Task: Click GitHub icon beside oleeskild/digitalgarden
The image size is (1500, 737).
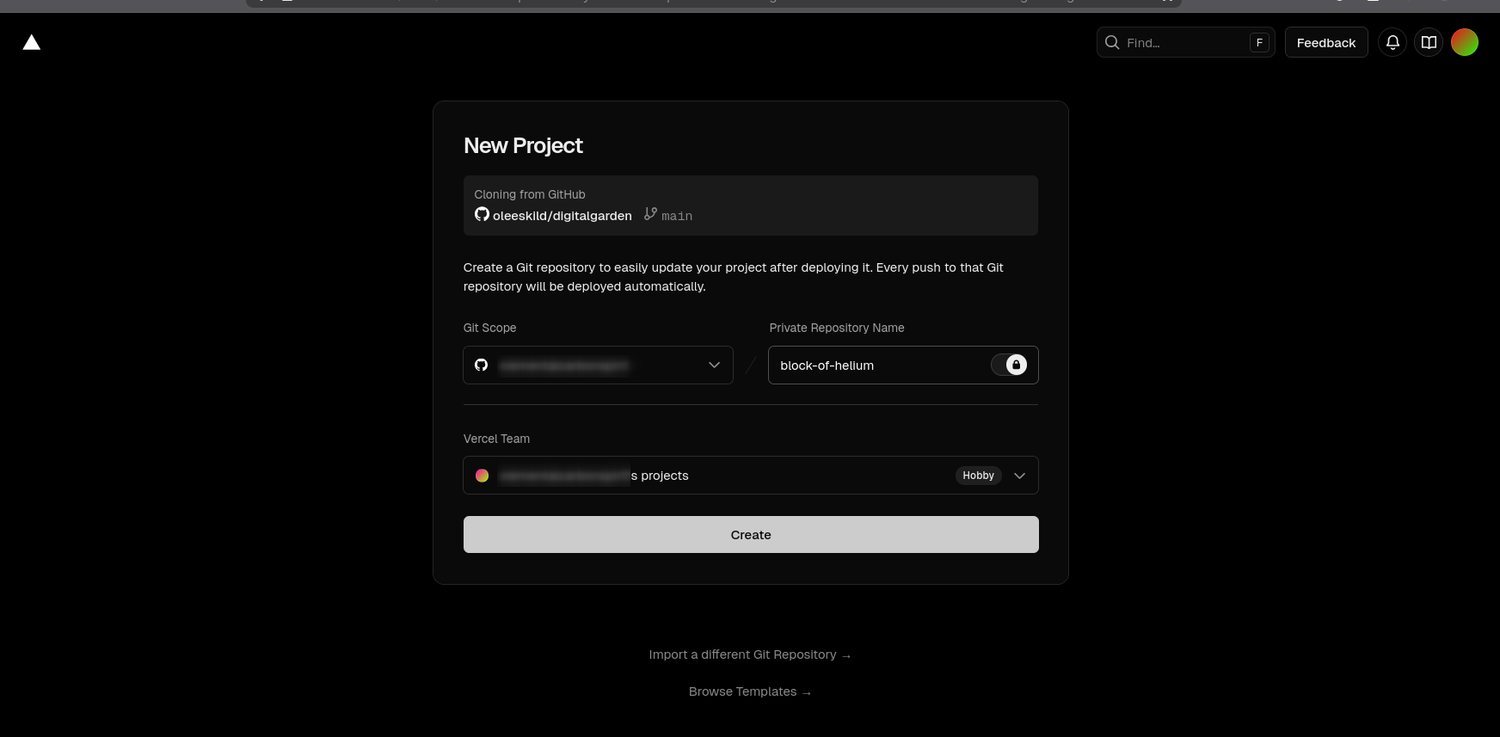Action: (x=482, y=215)
